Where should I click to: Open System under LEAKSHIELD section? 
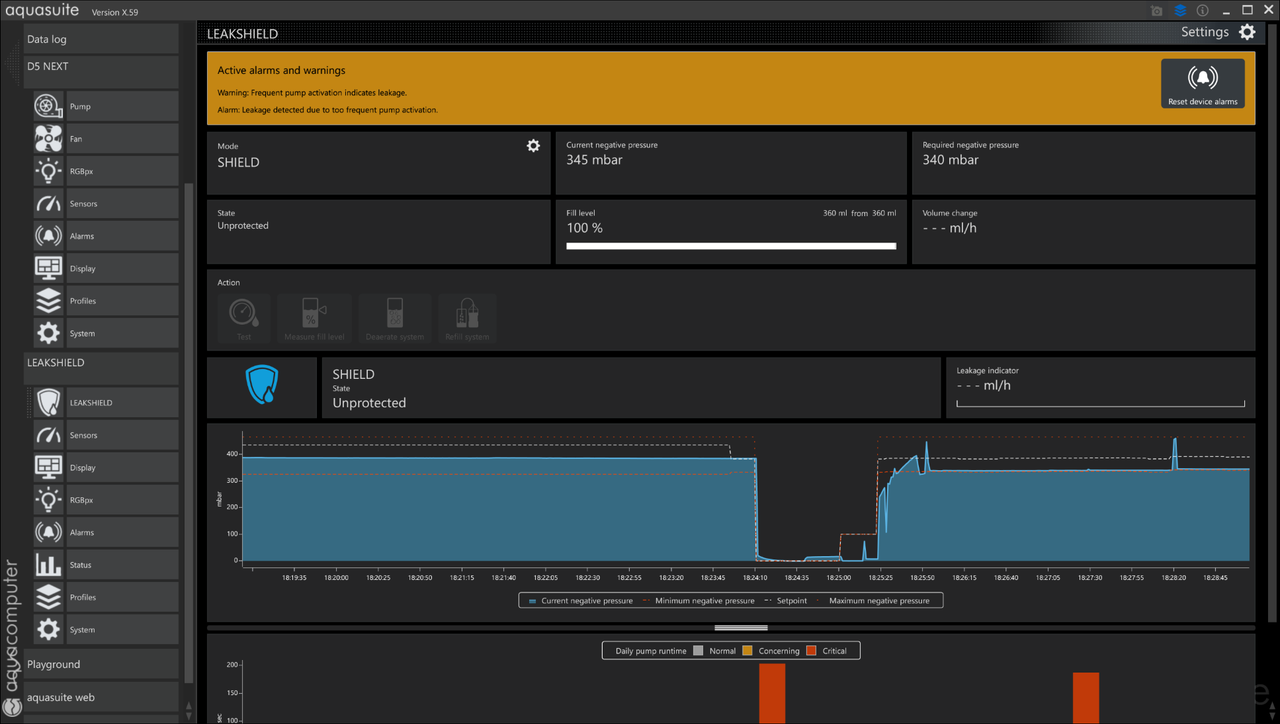[x=105, y=630]
